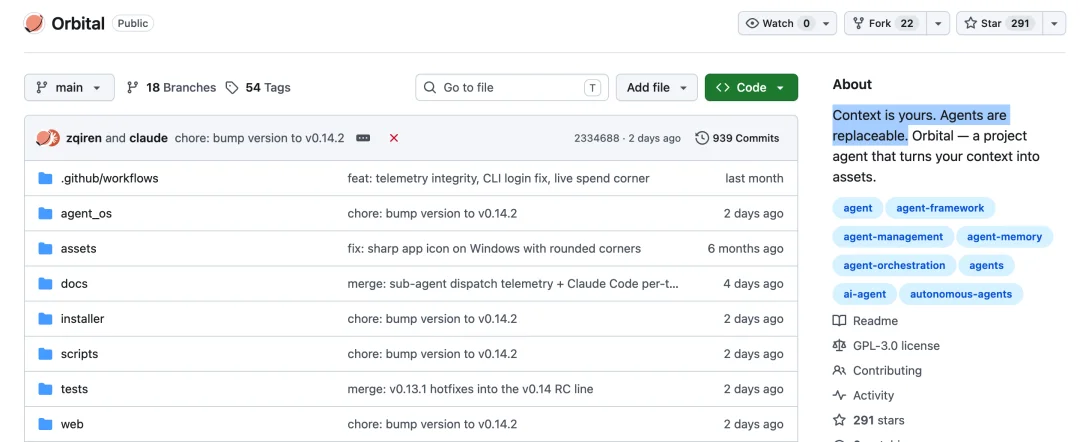The height and width of the screenshot is (442, 1080).
Task: Select the 'ai-agent' topic tag
Action: [864, 295]
